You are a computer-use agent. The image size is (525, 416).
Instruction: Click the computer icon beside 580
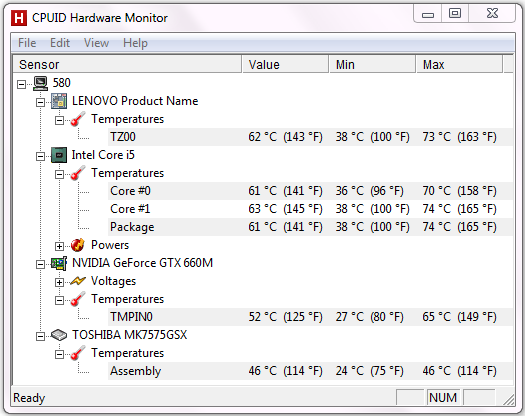click(41, 83)
